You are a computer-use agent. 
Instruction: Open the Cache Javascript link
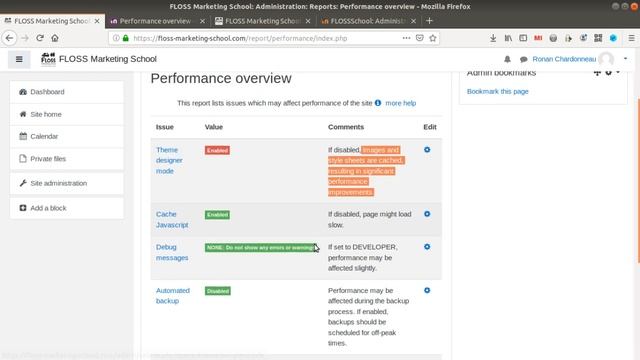[172, 220]
